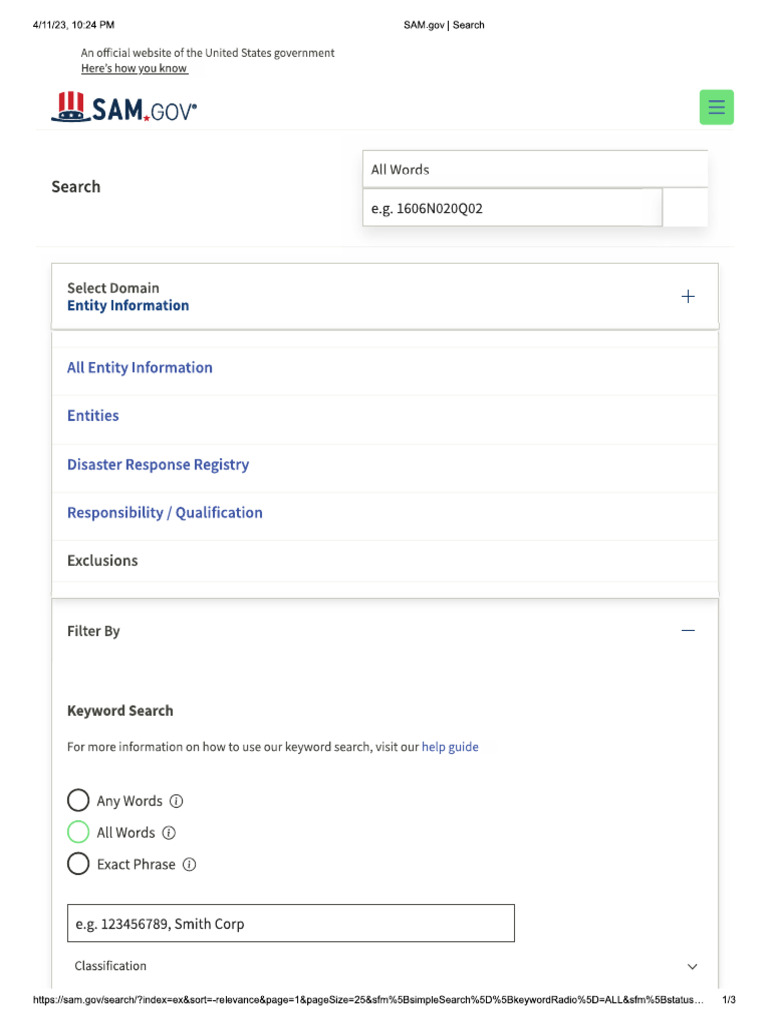This screenshot has width=768, height=1024.
Task: Click Here's how you know link
Action: click(134, 68)
